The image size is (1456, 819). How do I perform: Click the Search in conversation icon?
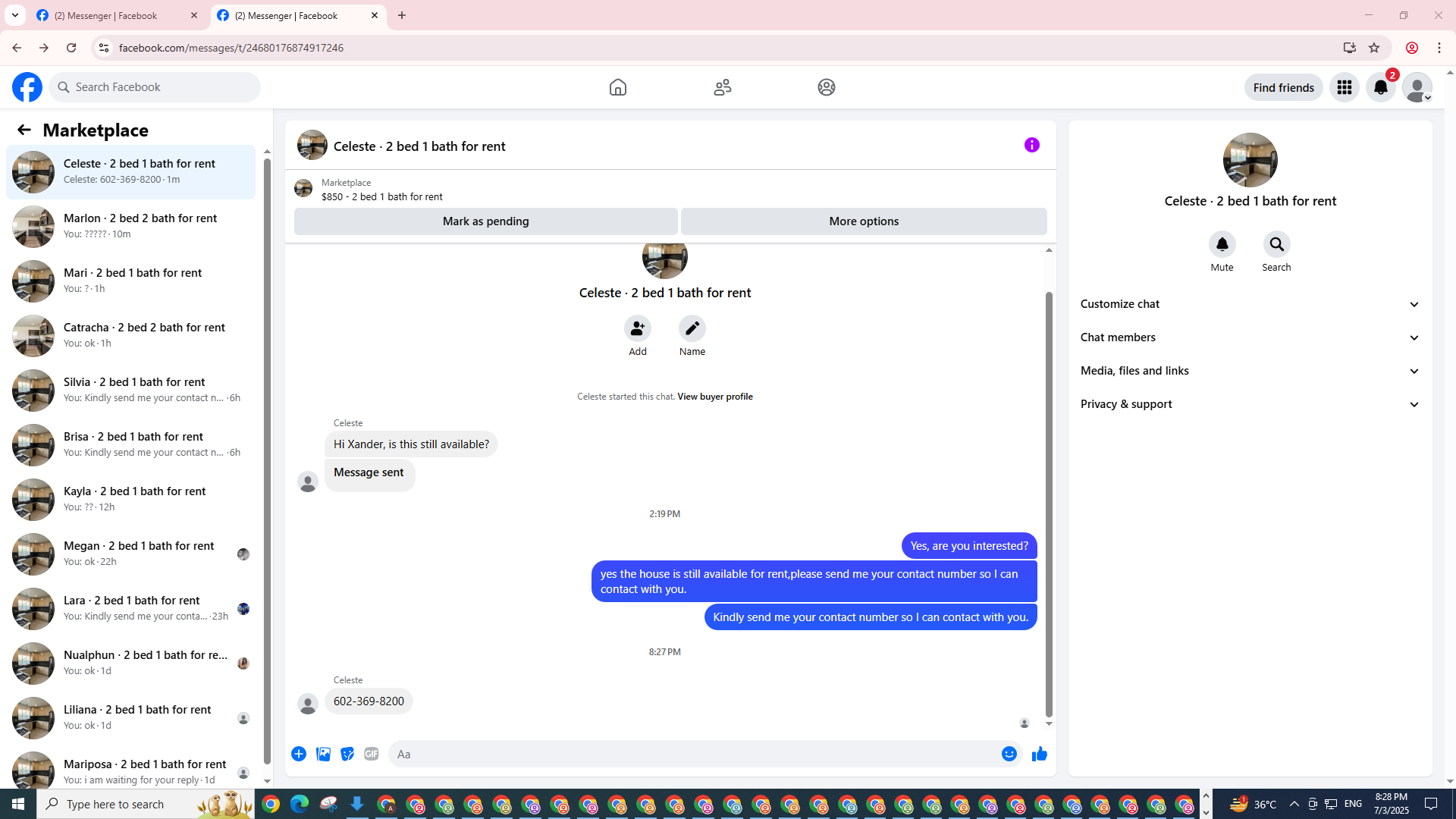click(x=1276, y=244)
